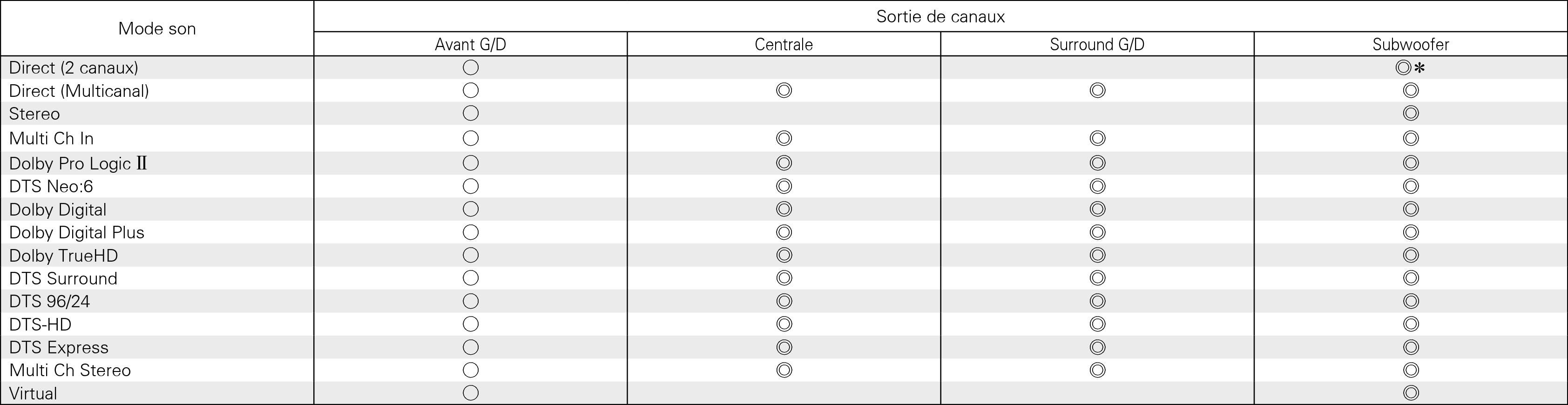Viewport: 1568px width, 405px height.
Task: Click the Centrale symbol for Multi Ch Stereo
Action: point(784,370)
